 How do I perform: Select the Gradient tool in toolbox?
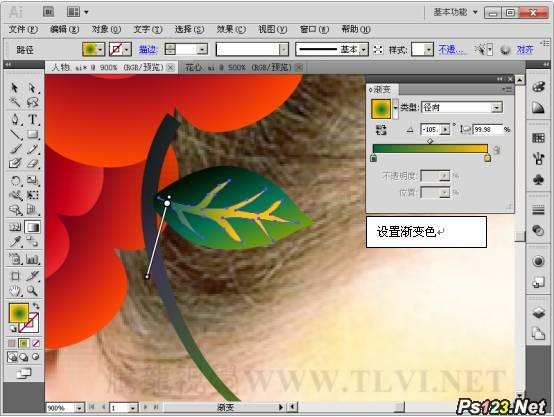click(x=33, y=227)
